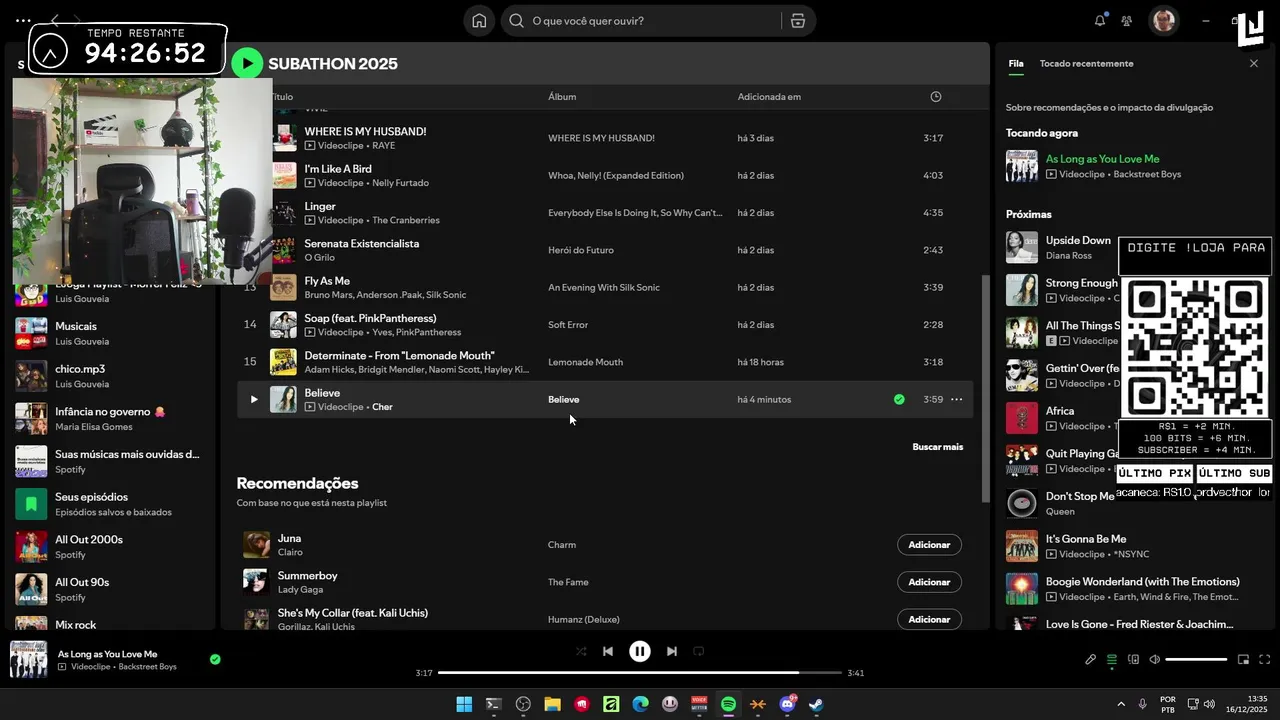Open the chico.mp3 playlist
Viewport: 1280px width, 720px height.
(110, 376)
